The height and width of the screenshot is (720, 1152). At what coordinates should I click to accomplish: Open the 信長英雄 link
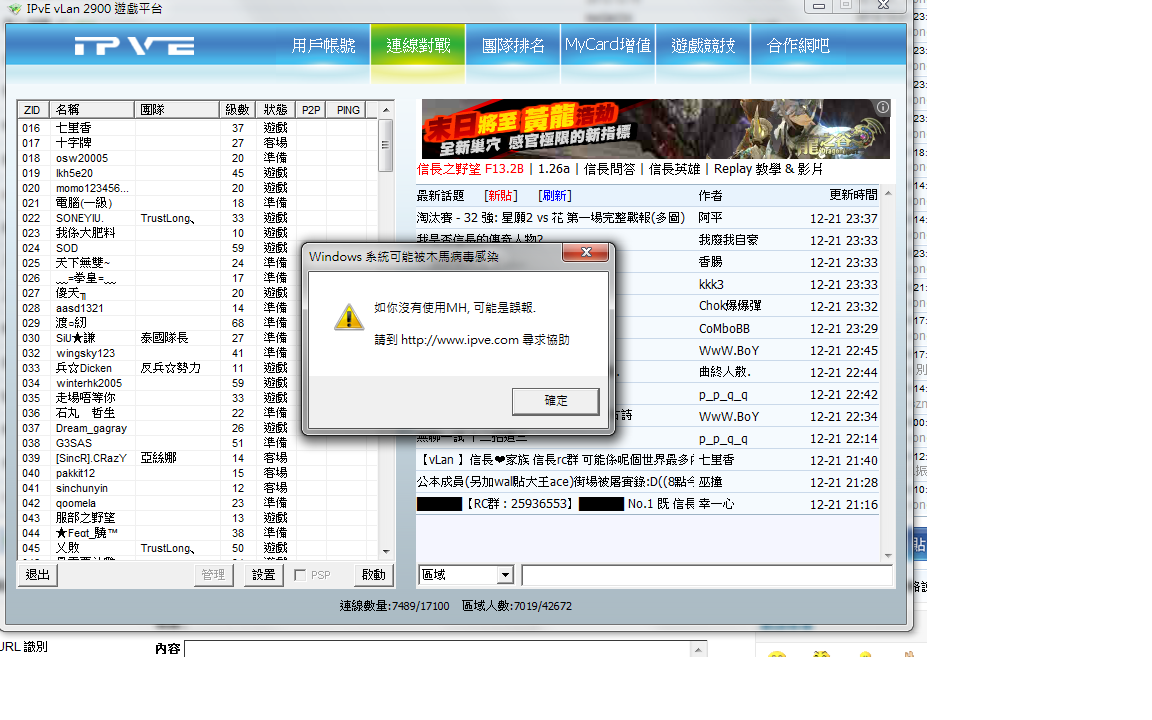pos(674,169)
